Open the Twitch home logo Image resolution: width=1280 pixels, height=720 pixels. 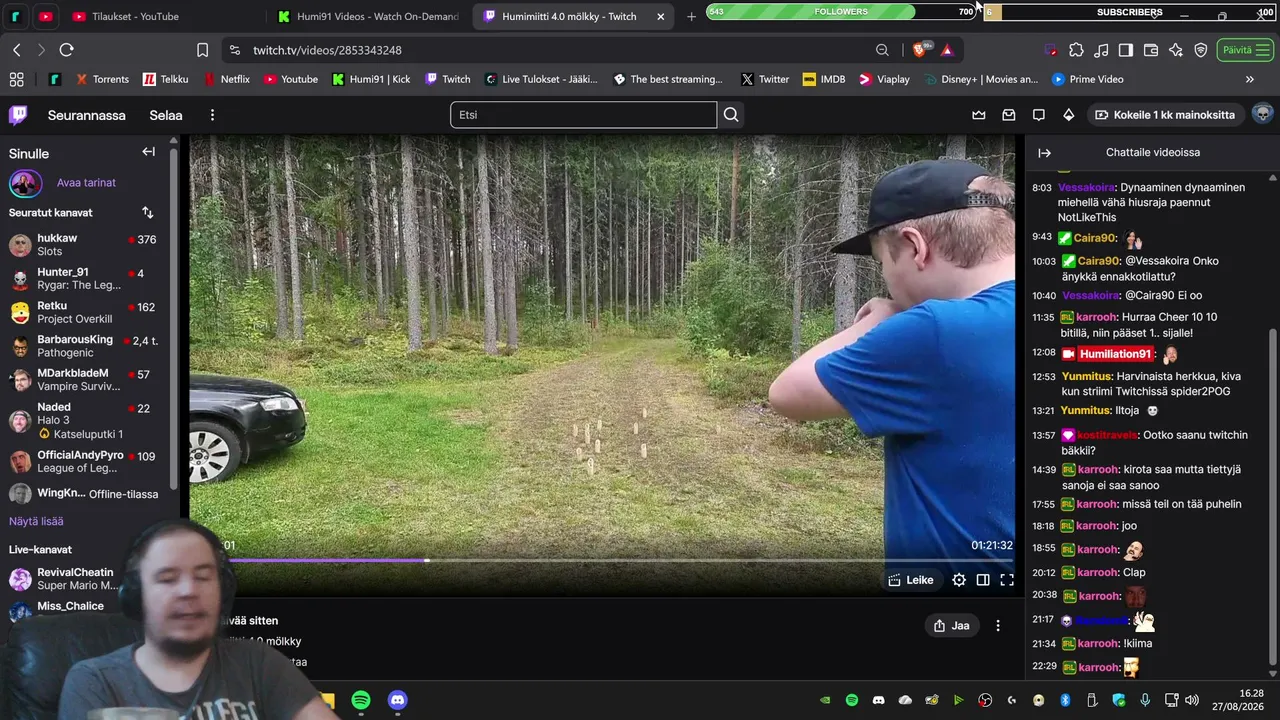click(18, 115)
